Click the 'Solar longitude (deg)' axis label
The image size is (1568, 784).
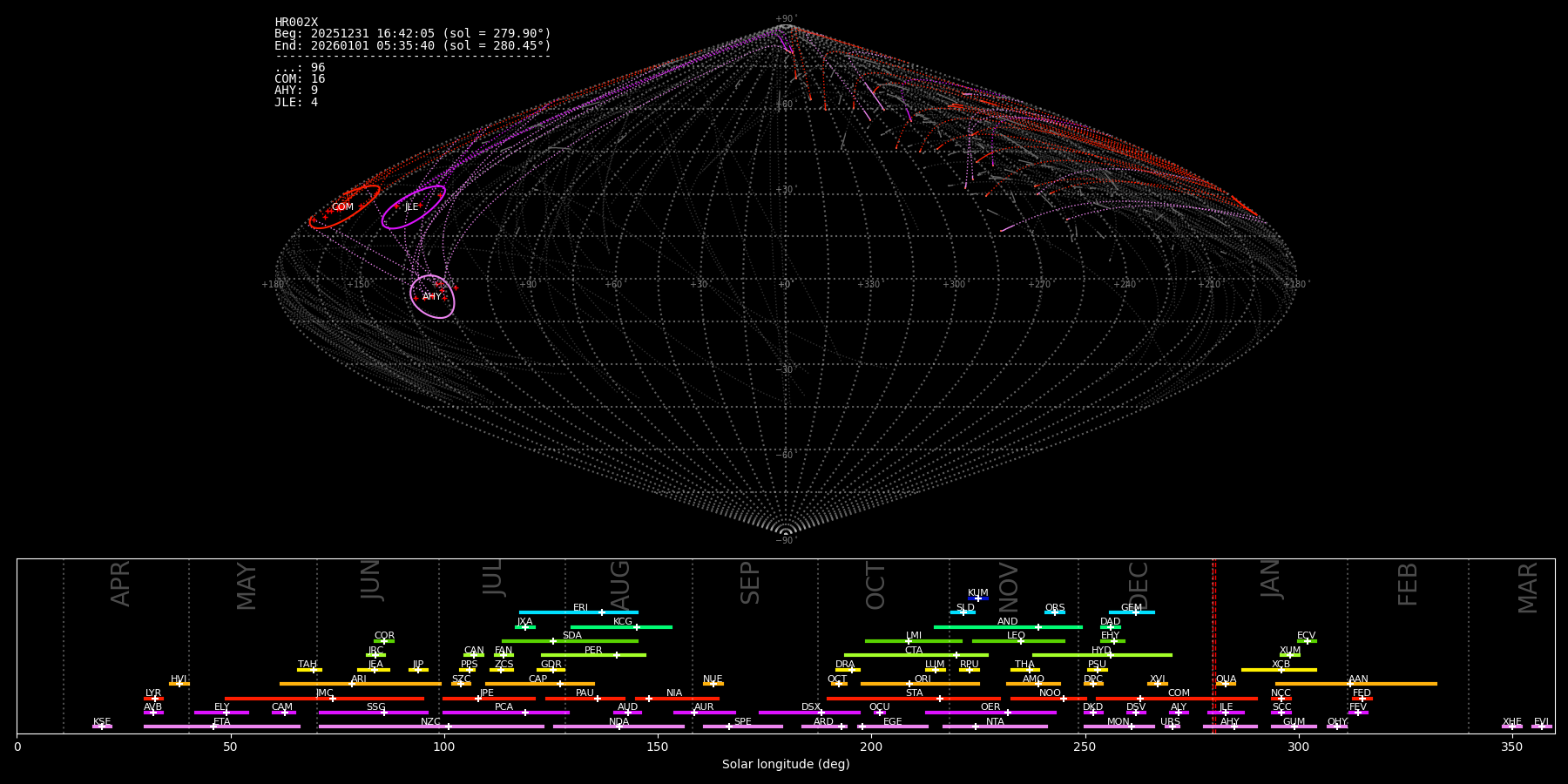point(786,764)
